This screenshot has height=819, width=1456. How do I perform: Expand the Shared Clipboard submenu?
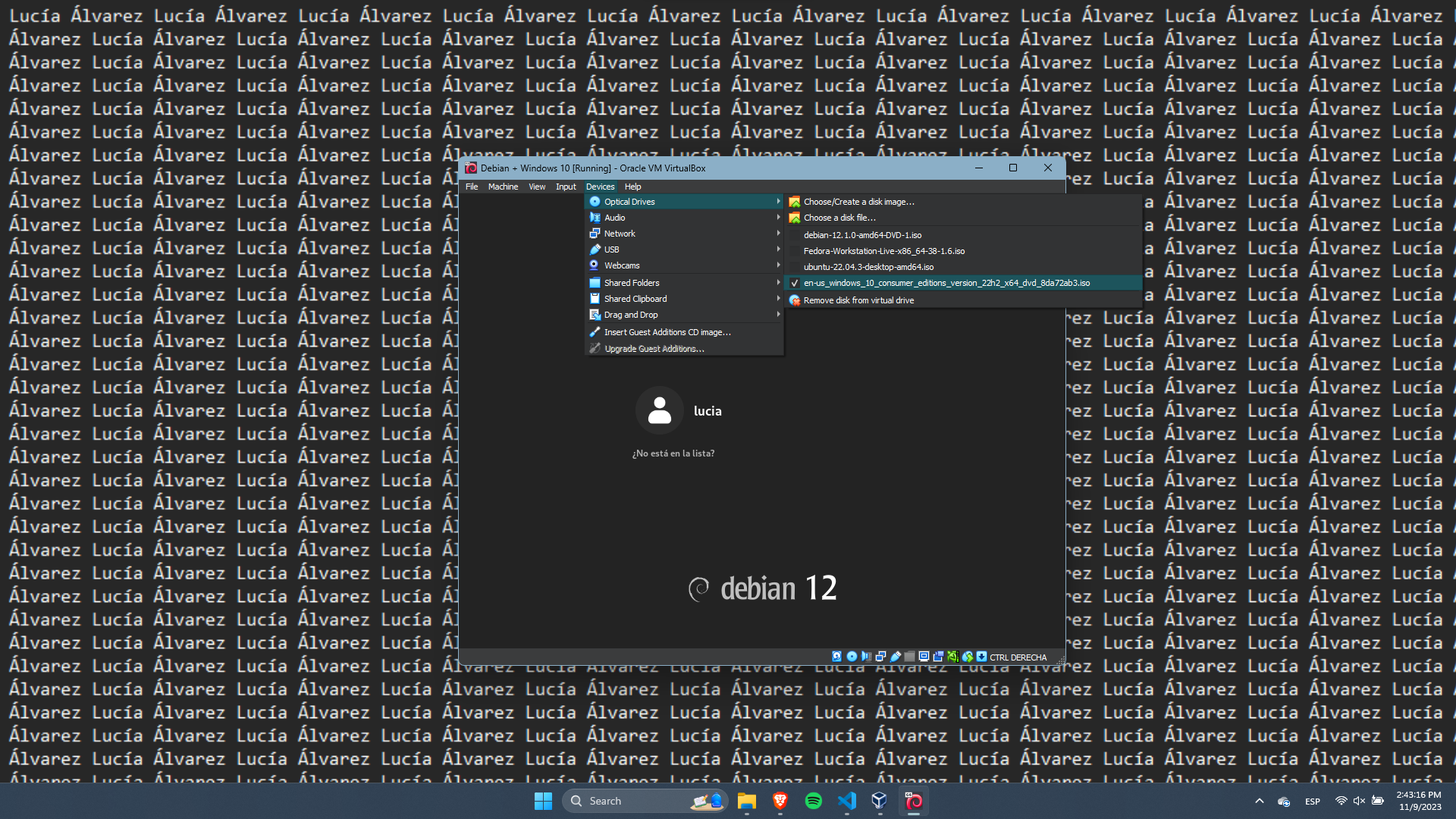pyautogui.click(x=635, y=299)
